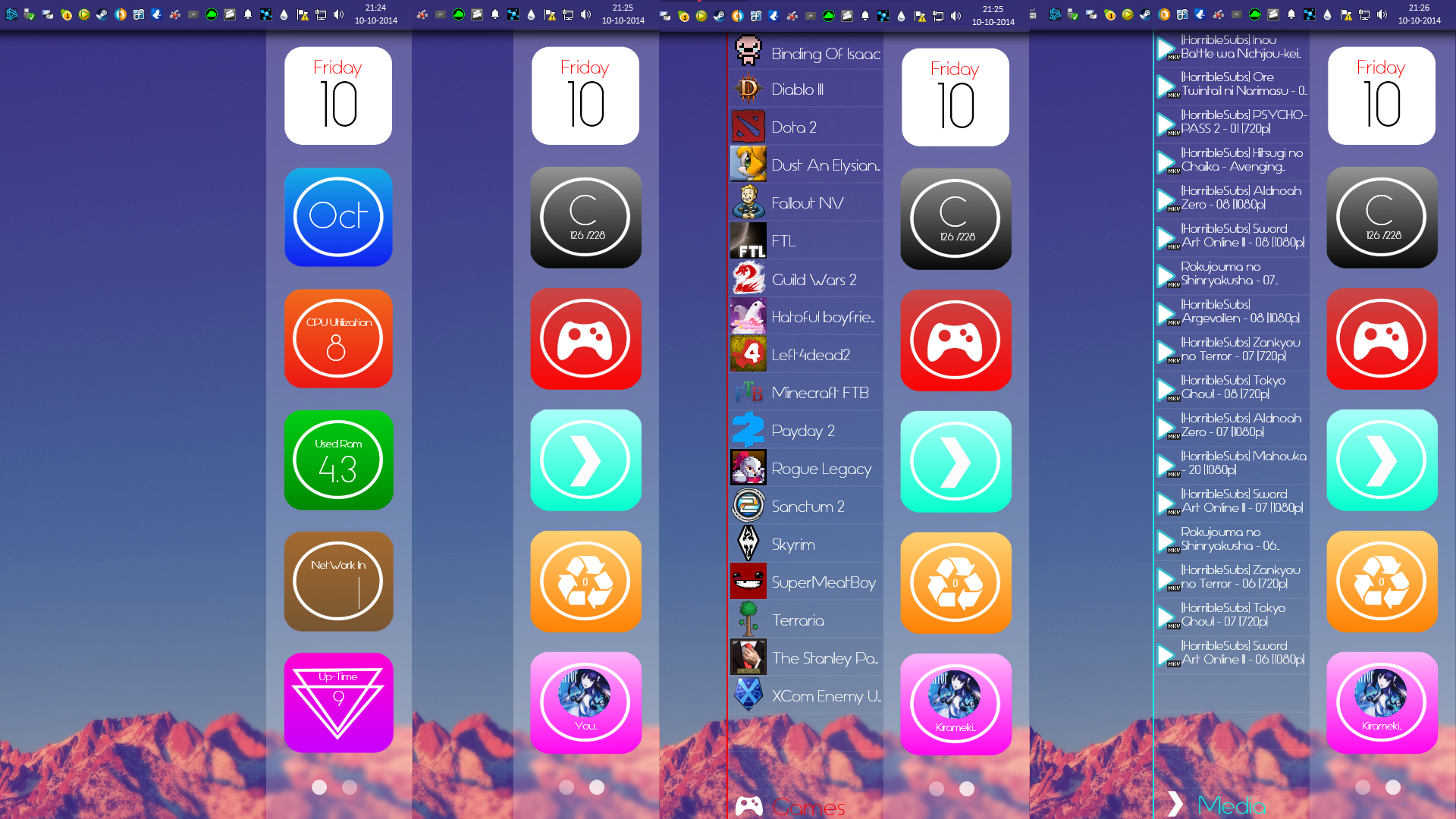The height and width of the screenshot is (819, 1456).
Task: Click the chevron icon beside the Media footer
Action: pyautogui.click(x=1175, y=804)
